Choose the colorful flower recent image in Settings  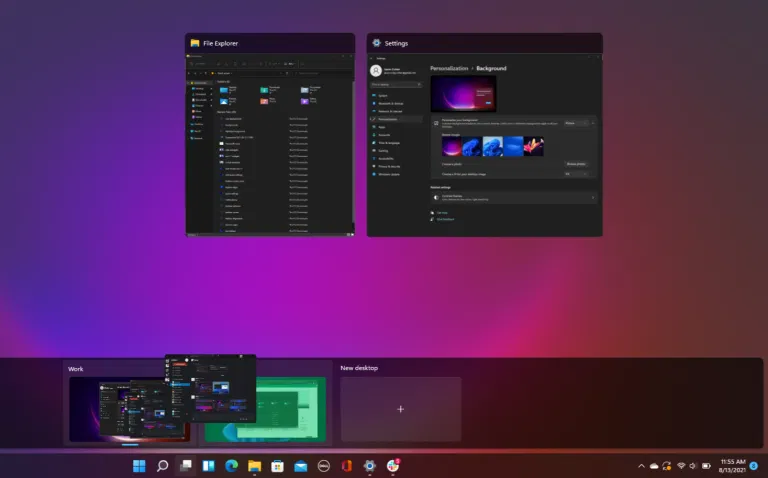[534, 146]
